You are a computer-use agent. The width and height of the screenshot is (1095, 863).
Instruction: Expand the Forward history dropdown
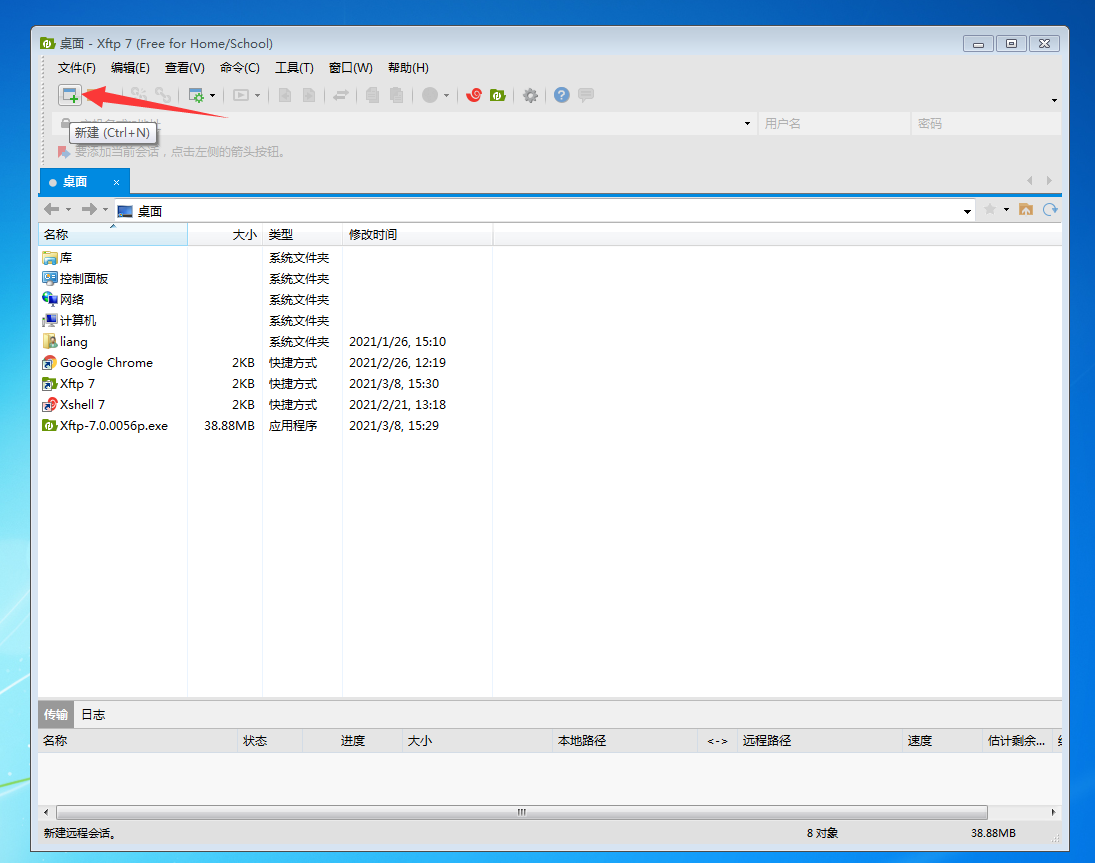(x=105, y=209)
